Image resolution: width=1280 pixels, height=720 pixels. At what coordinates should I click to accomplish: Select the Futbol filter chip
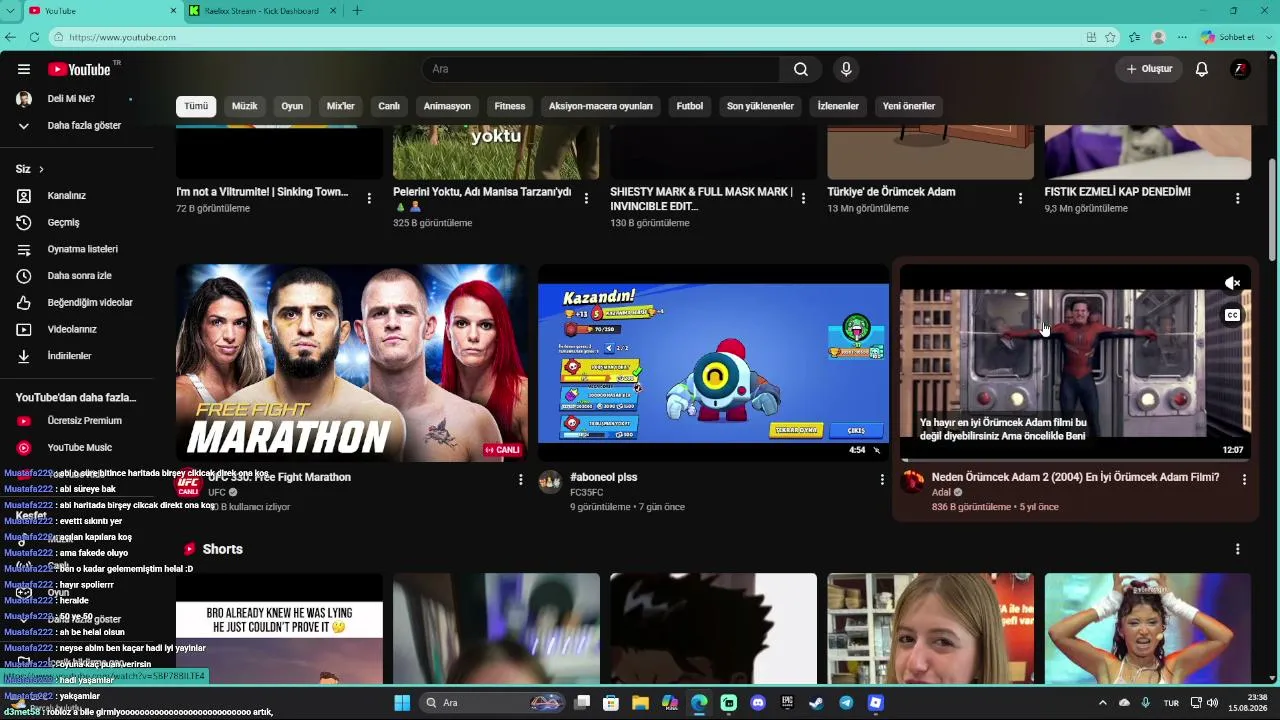[690, 106]
